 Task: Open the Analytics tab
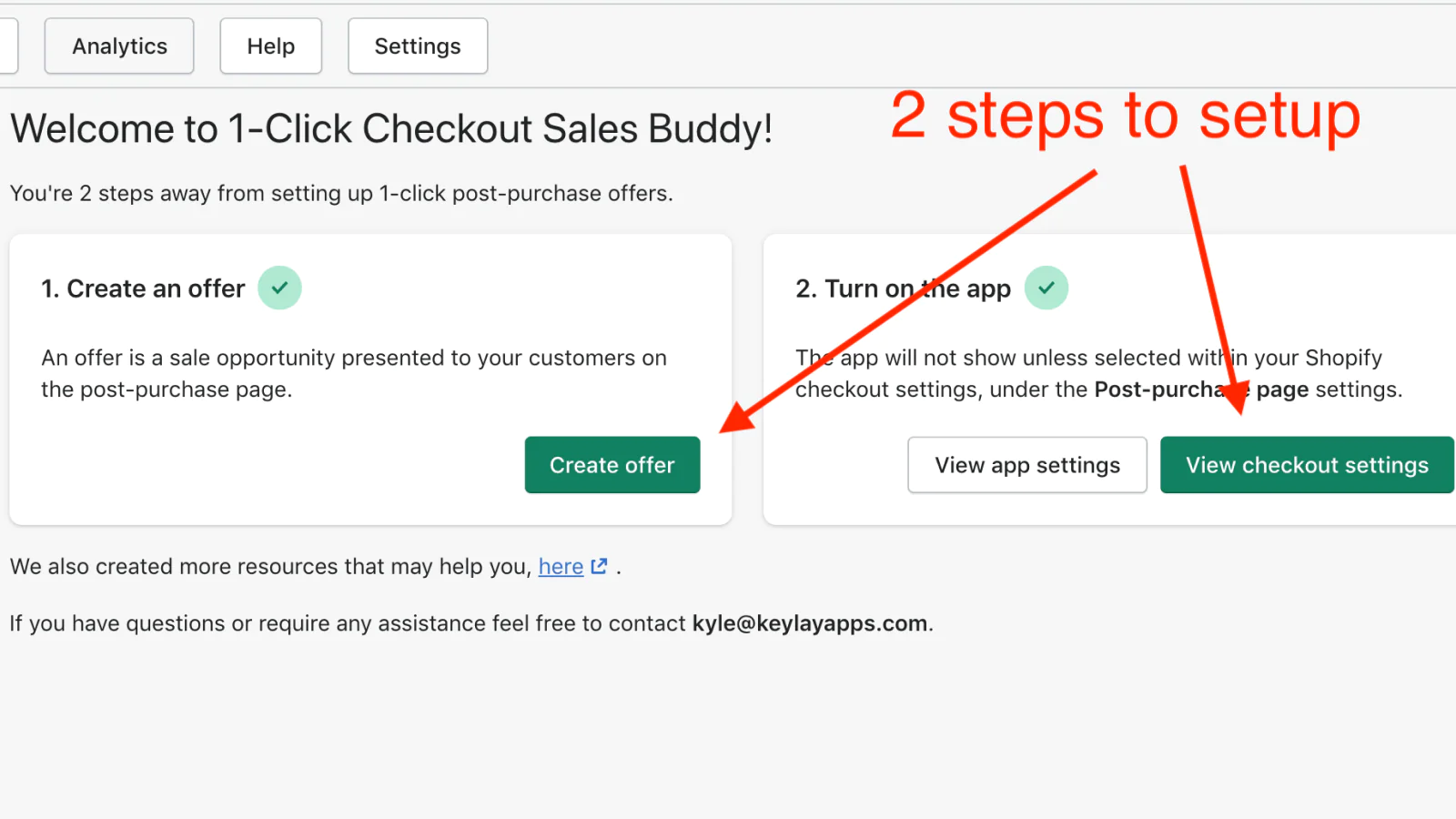pyautogui.click(x=119, y=46)
